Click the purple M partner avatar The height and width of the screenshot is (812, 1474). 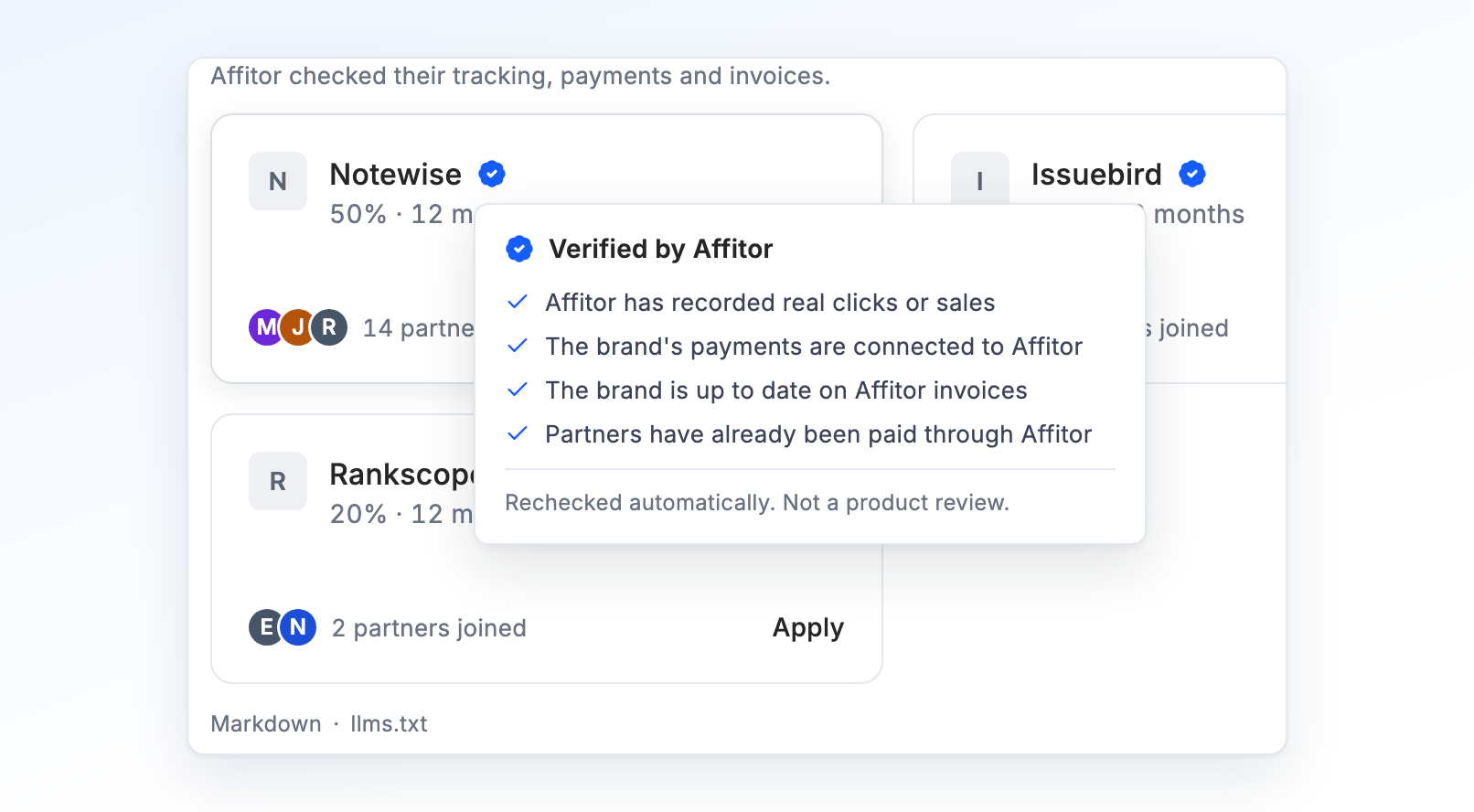[x=266, y=327]
